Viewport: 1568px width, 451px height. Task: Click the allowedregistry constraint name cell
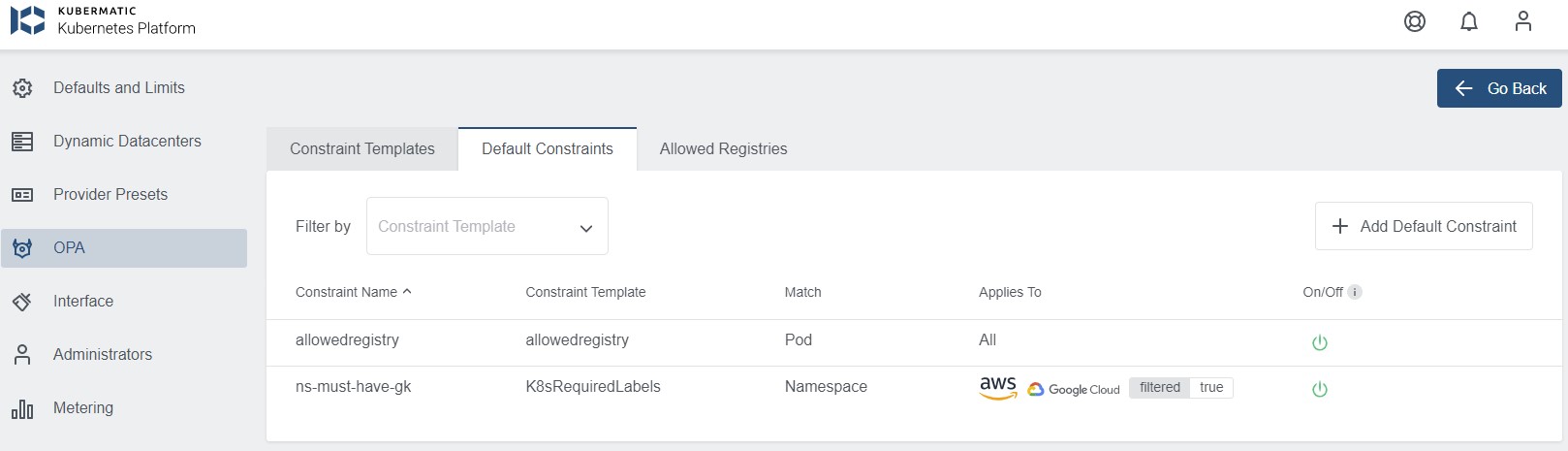click(347, 340)
